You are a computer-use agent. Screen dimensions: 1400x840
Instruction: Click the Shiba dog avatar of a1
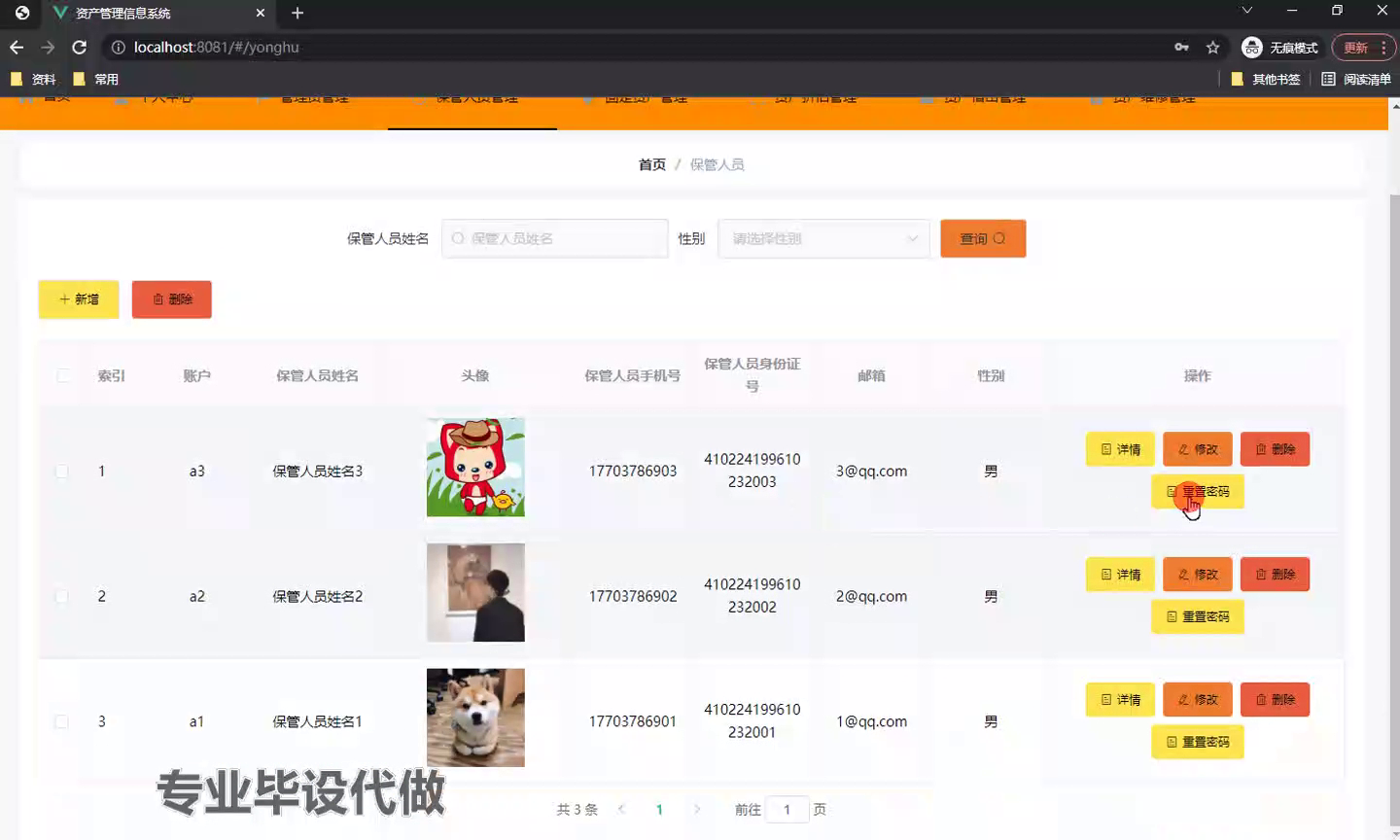[475, 717]
